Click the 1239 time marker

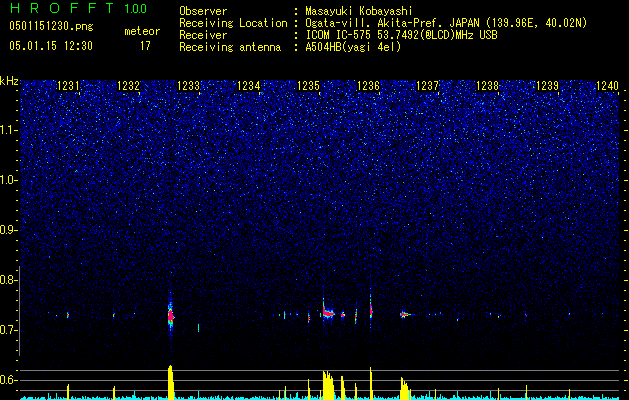pyautogui.click(x=547, y=86)
